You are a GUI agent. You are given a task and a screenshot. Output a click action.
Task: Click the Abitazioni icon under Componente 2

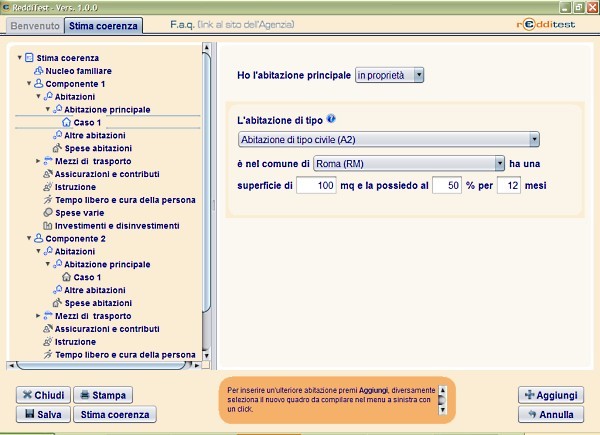click(x=48, y=251)
